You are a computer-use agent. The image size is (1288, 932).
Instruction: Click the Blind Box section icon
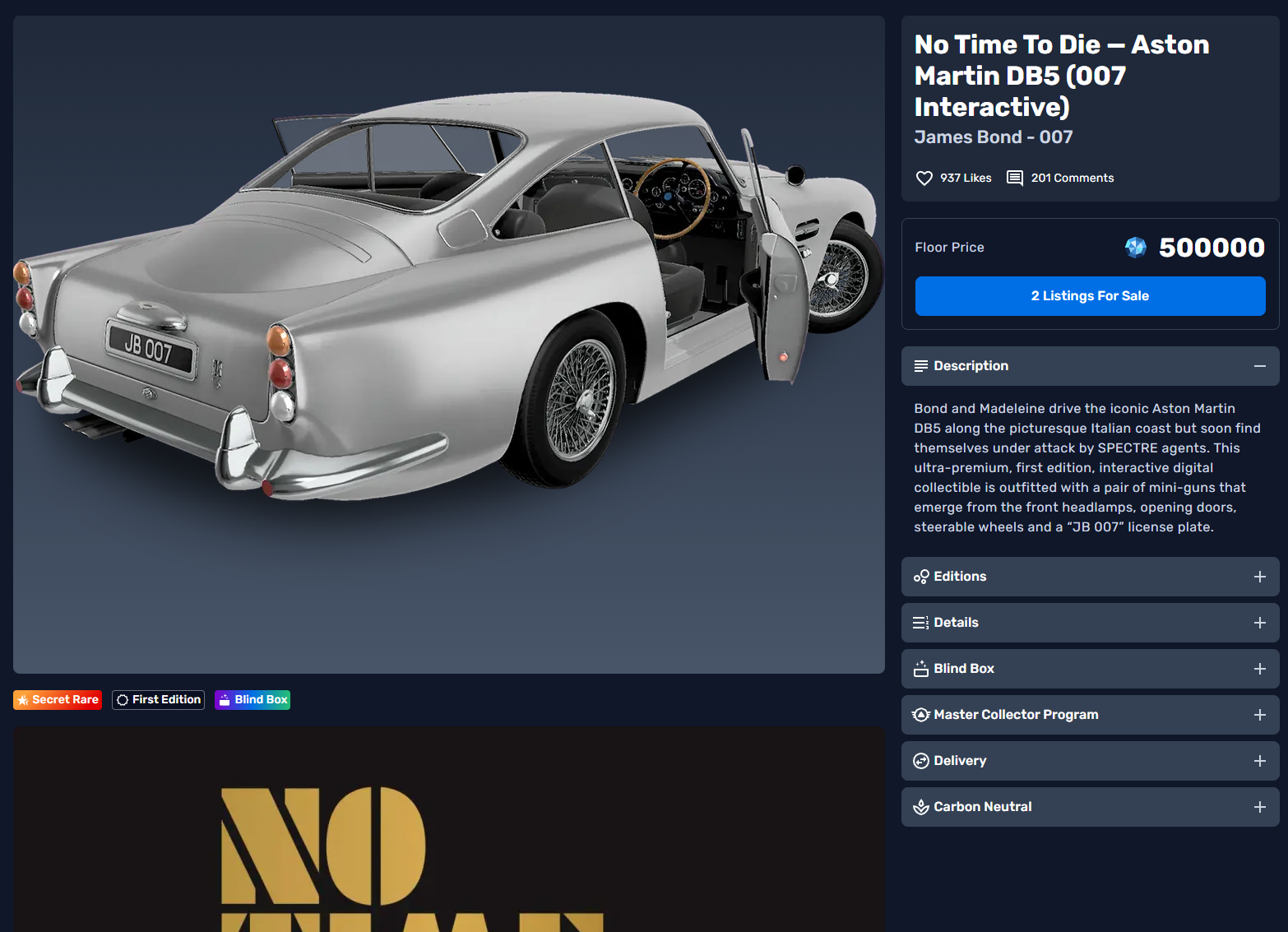(x=921, y=669)
